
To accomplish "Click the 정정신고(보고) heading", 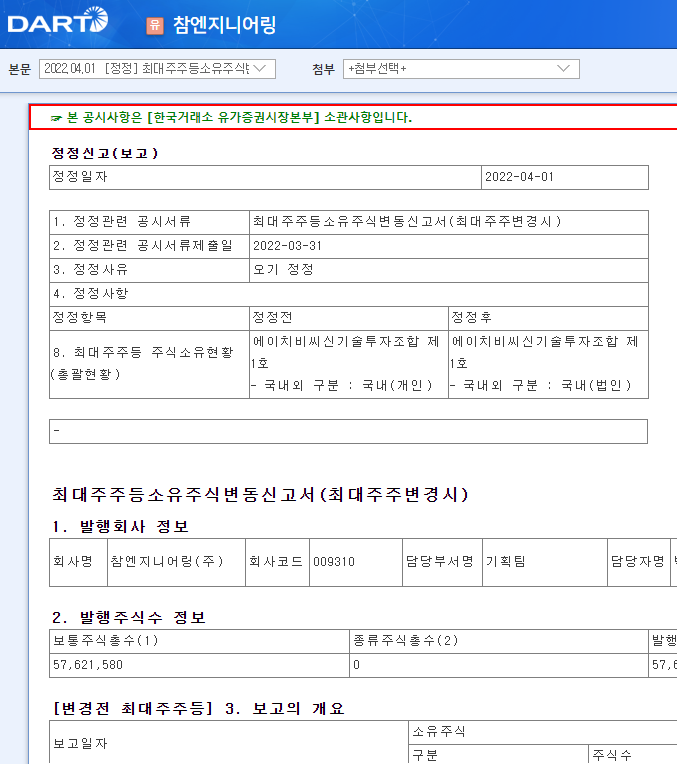I will [105, 153].
